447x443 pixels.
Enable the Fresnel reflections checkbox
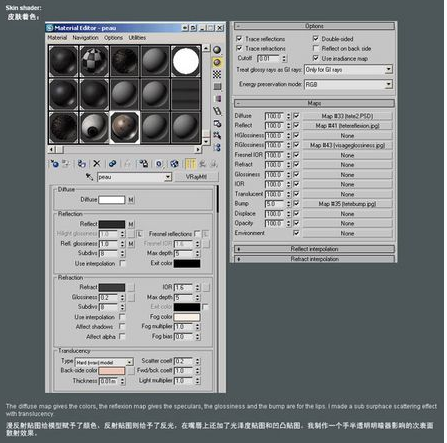point(197,233)
